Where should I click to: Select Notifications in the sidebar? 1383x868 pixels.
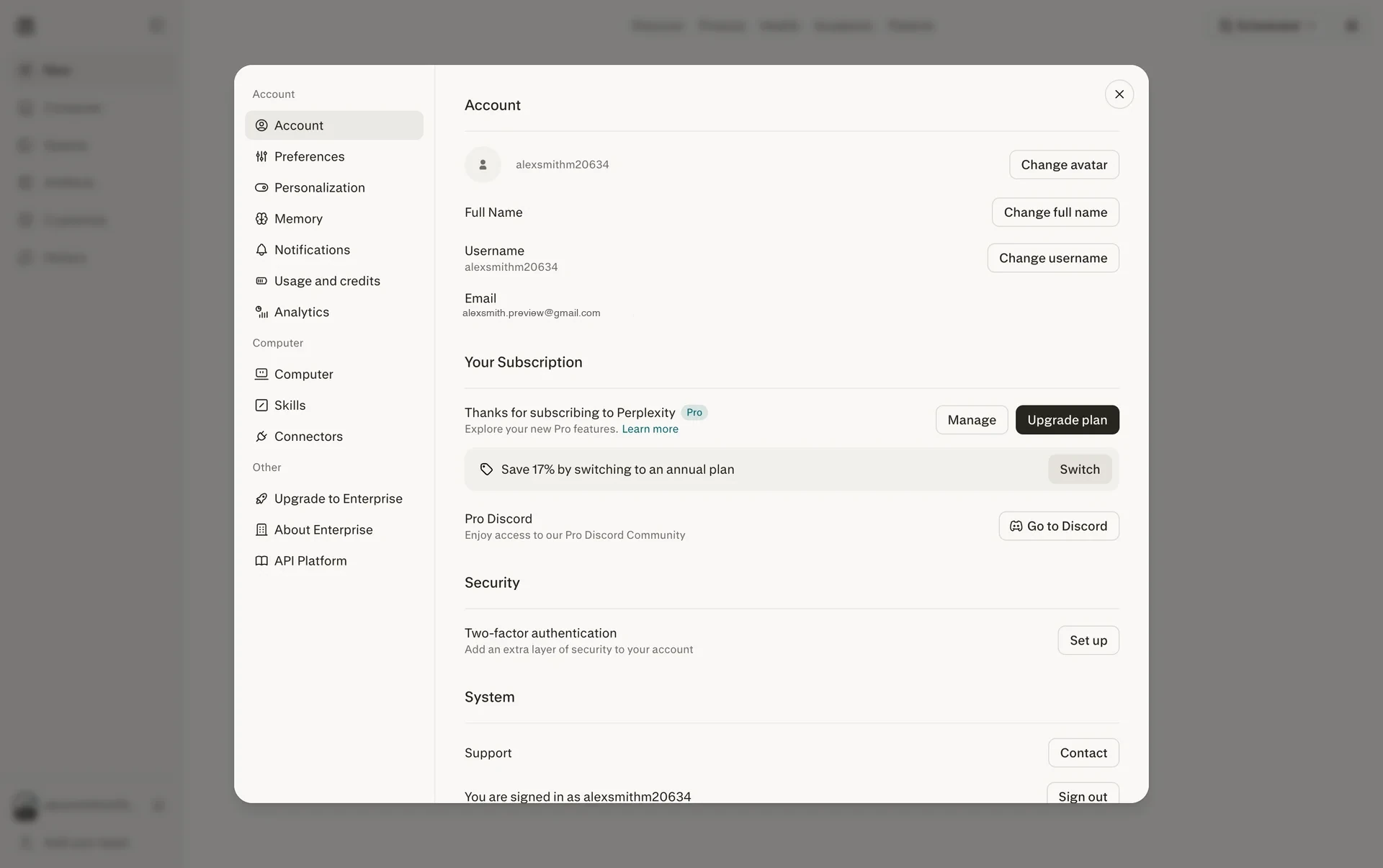click(334, 249)
